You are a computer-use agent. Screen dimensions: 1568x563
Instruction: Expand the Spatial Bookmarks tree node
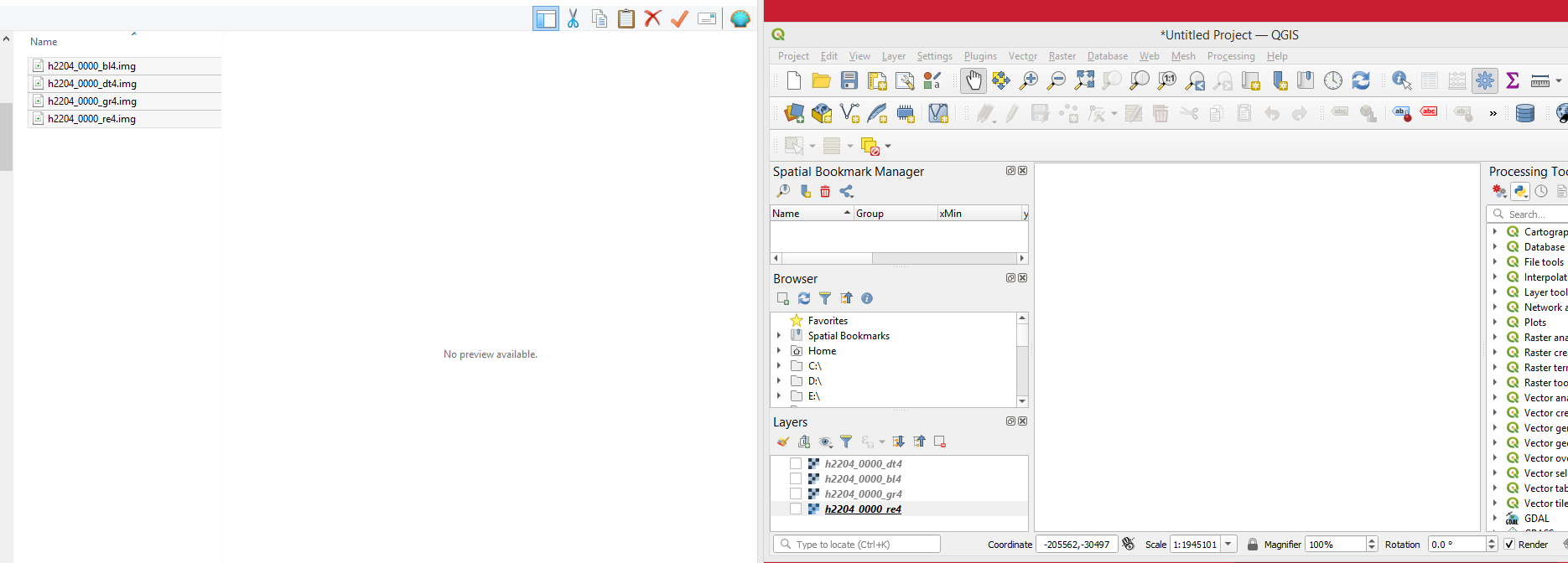click(779, 336)
